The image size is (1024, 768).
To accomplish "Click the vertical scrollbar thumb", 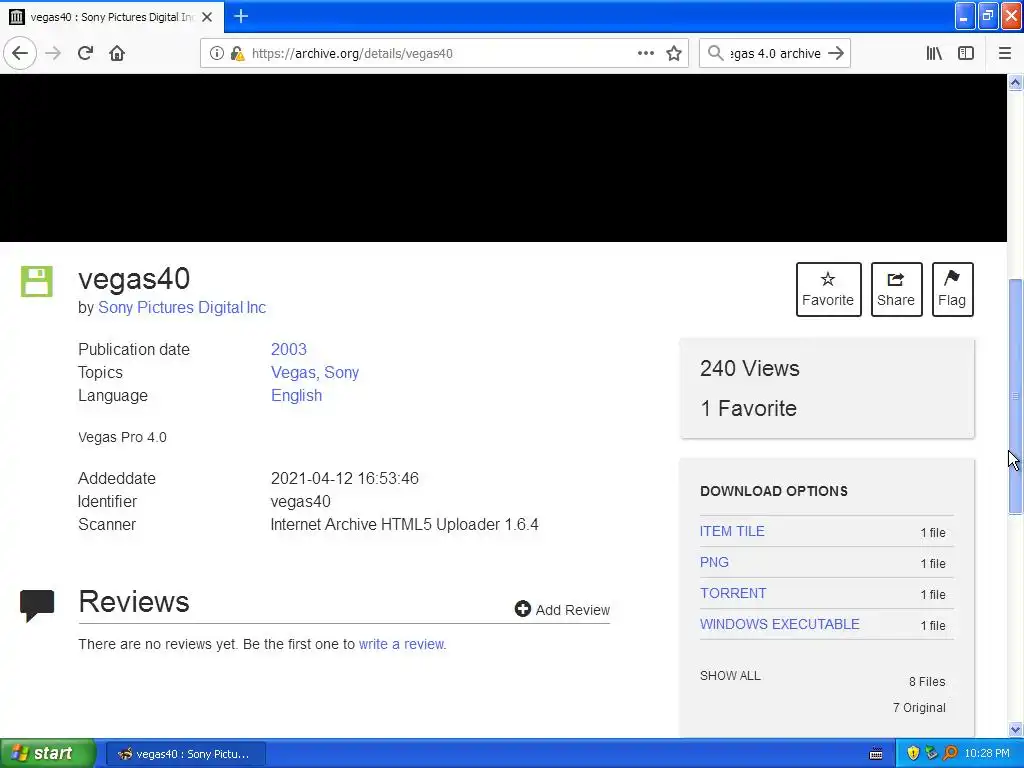I will pyautogui.click(x=1015, y=396).
